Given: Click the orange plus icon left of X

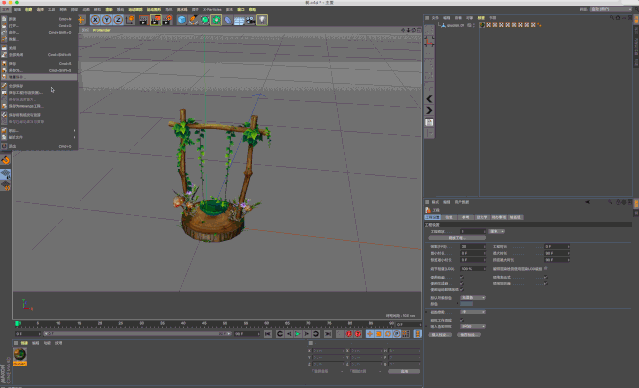Looking at the screenshot, I should [x=82, y=20].
